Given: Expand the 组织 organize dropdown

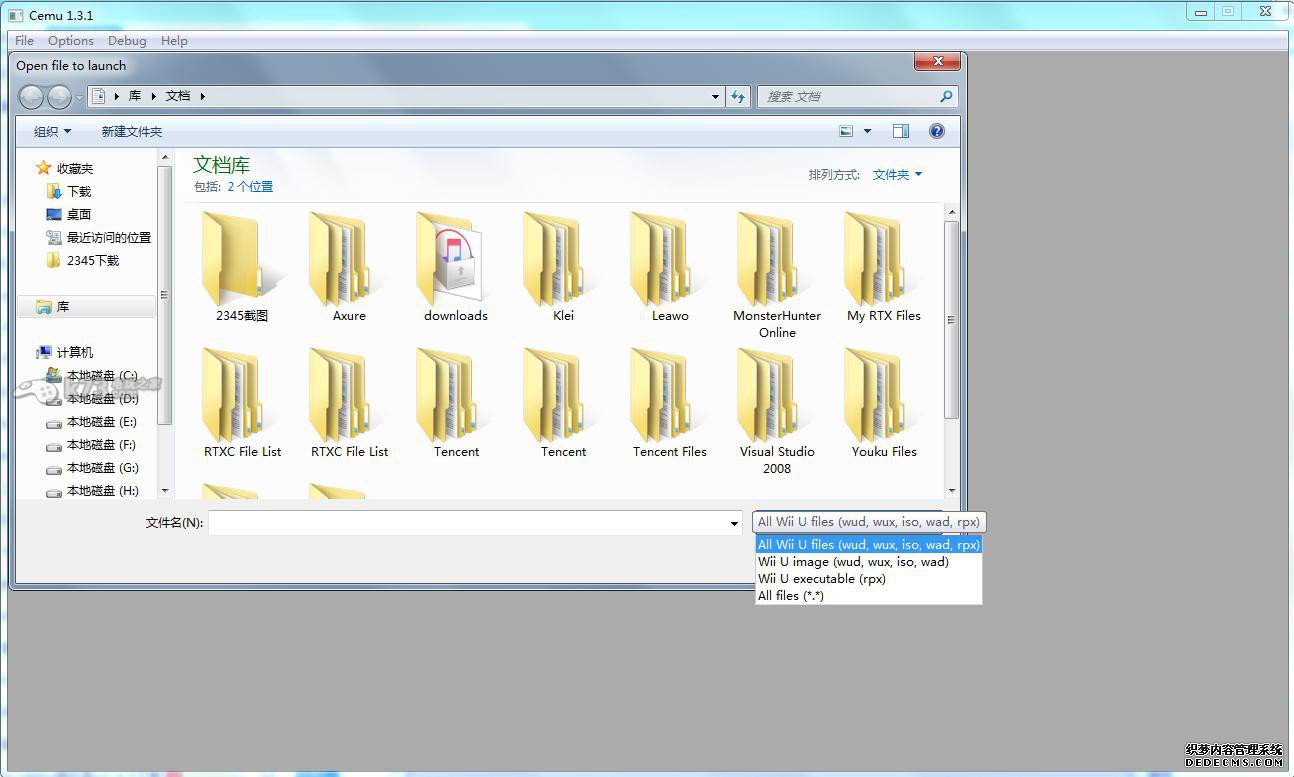Looking at the screenshot, I should tap(52, 132).
